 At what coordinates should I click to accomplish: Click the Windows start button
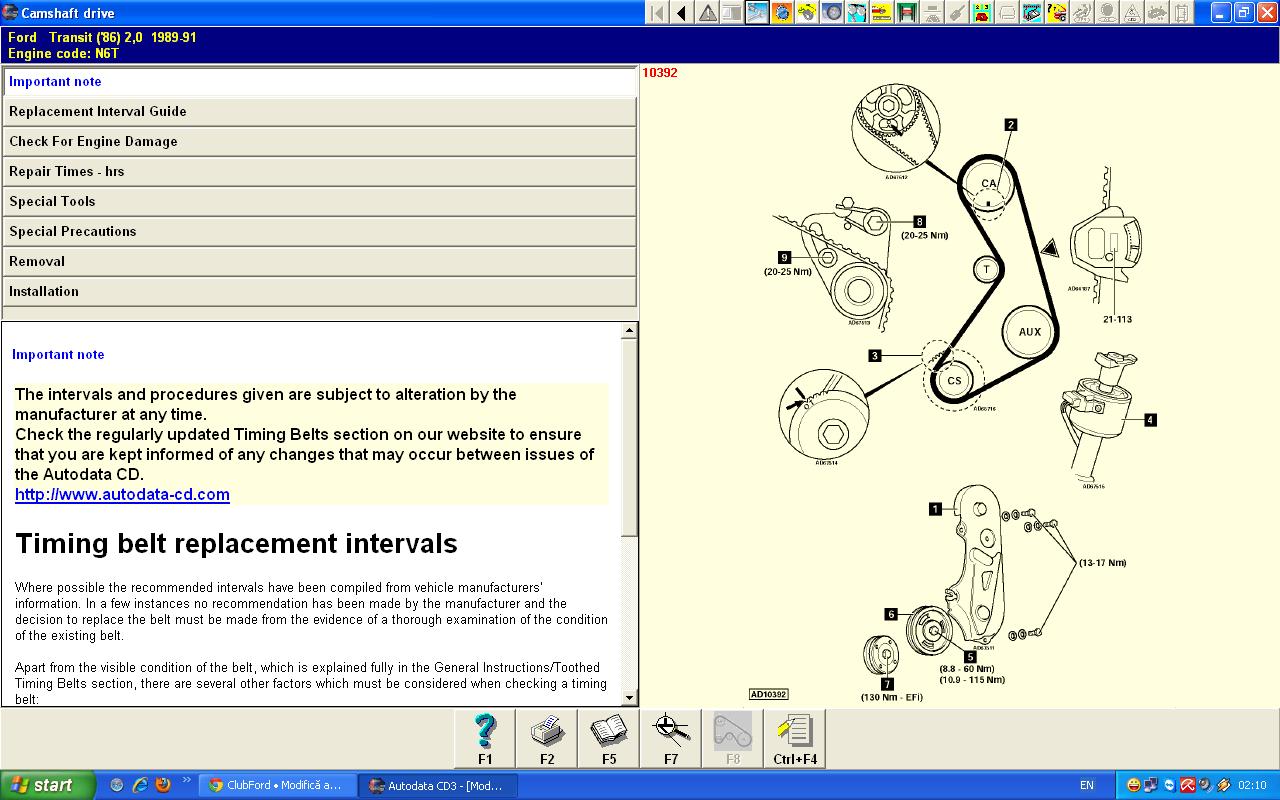point(47,785)
